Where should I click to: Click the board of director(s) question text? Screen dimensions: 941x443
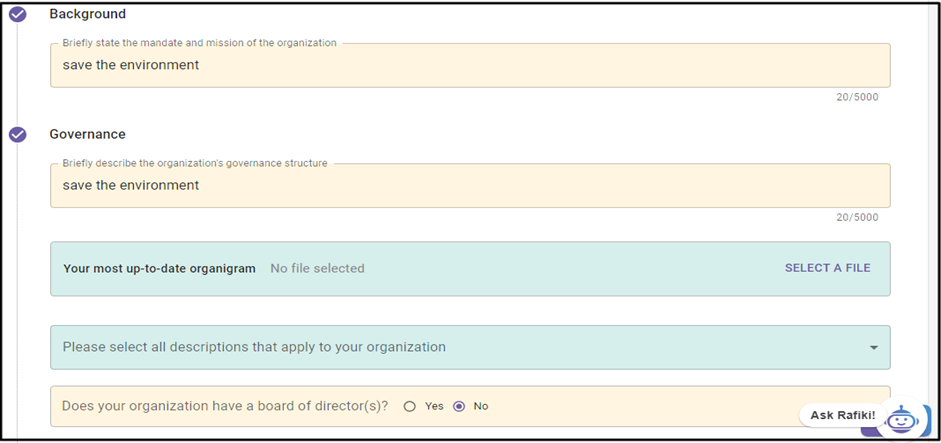[x=225, y=406]
